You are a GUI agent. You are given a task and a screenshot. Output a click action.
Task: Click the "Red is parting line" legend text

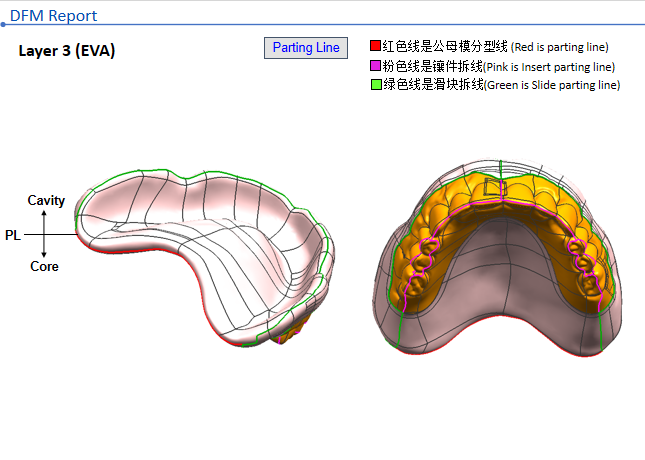(560, 47)
